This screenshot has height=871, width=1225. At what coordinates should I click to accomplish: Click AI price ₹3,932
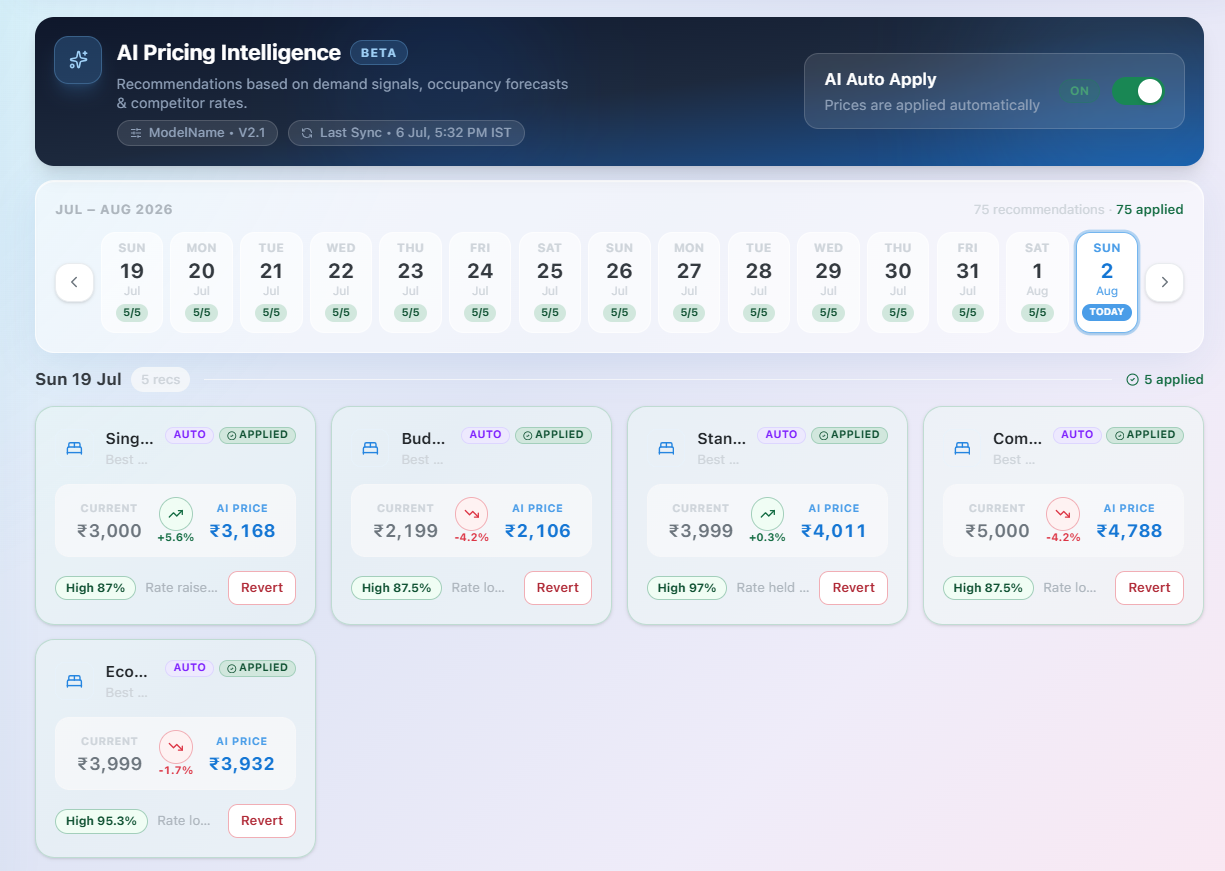(x=242, y=764)
